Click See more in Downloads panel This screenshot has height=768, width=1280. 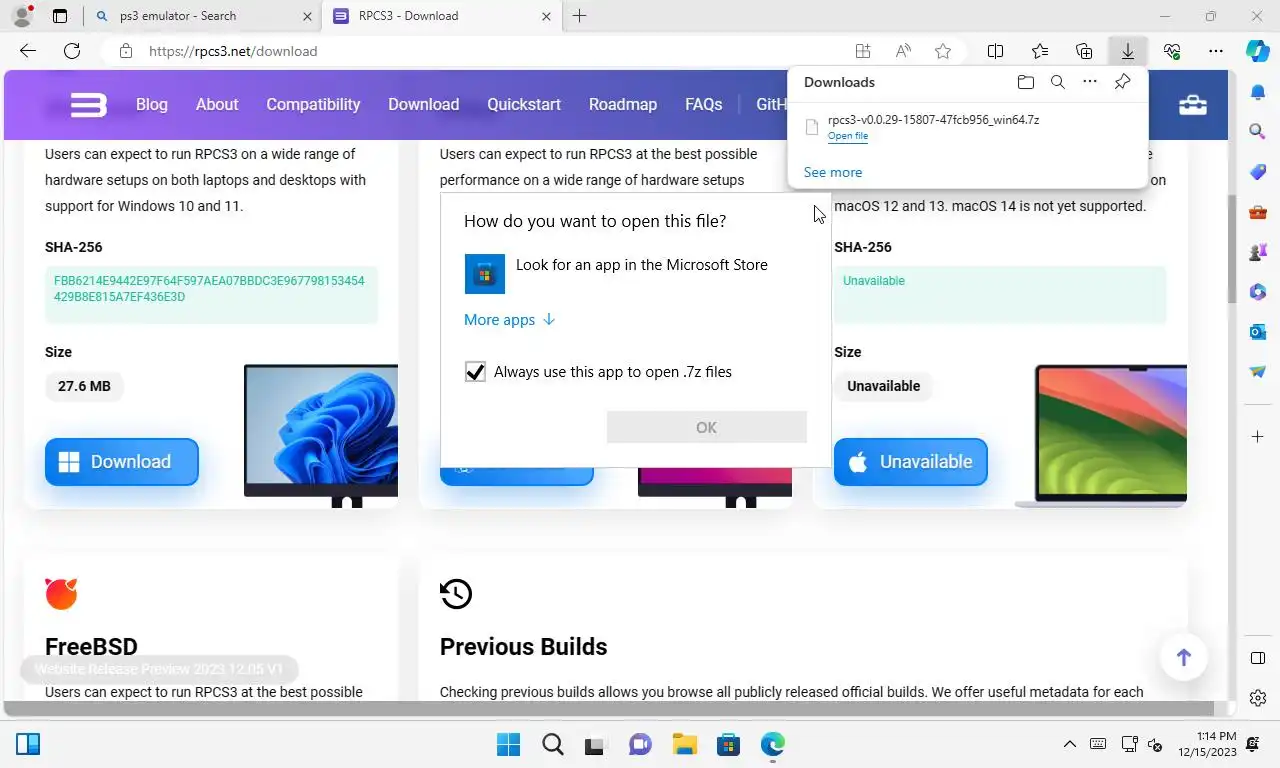[x=833, y=172]
